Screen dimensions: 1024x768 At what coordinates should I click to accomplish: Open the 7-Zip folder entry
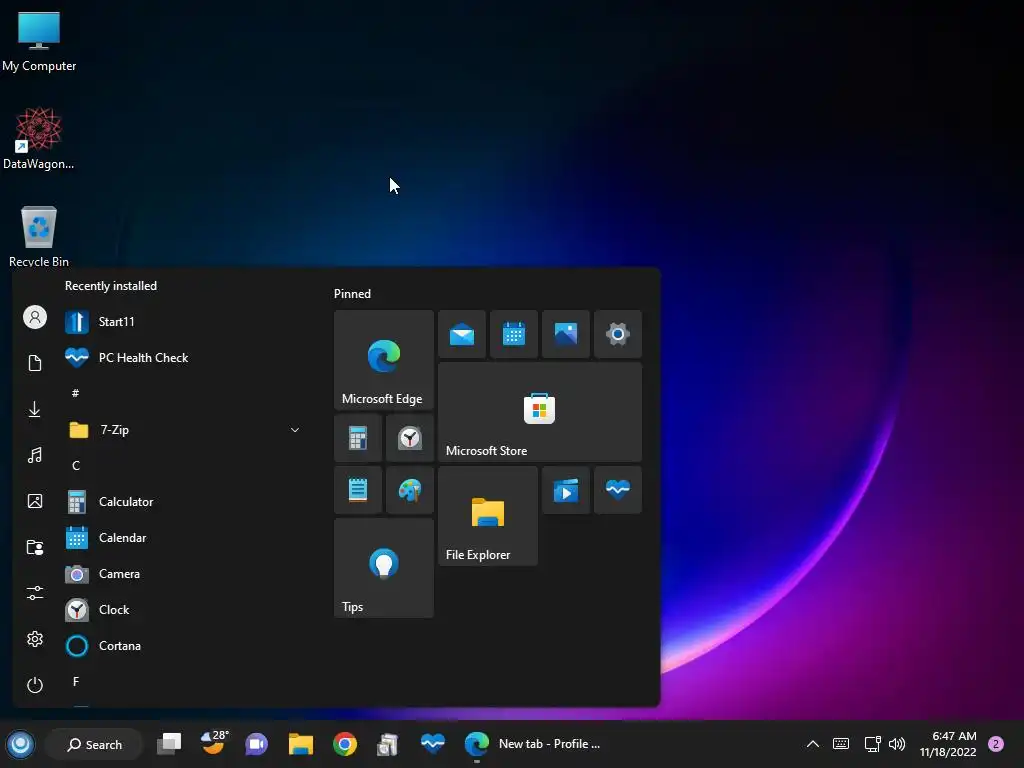[183, 430]
